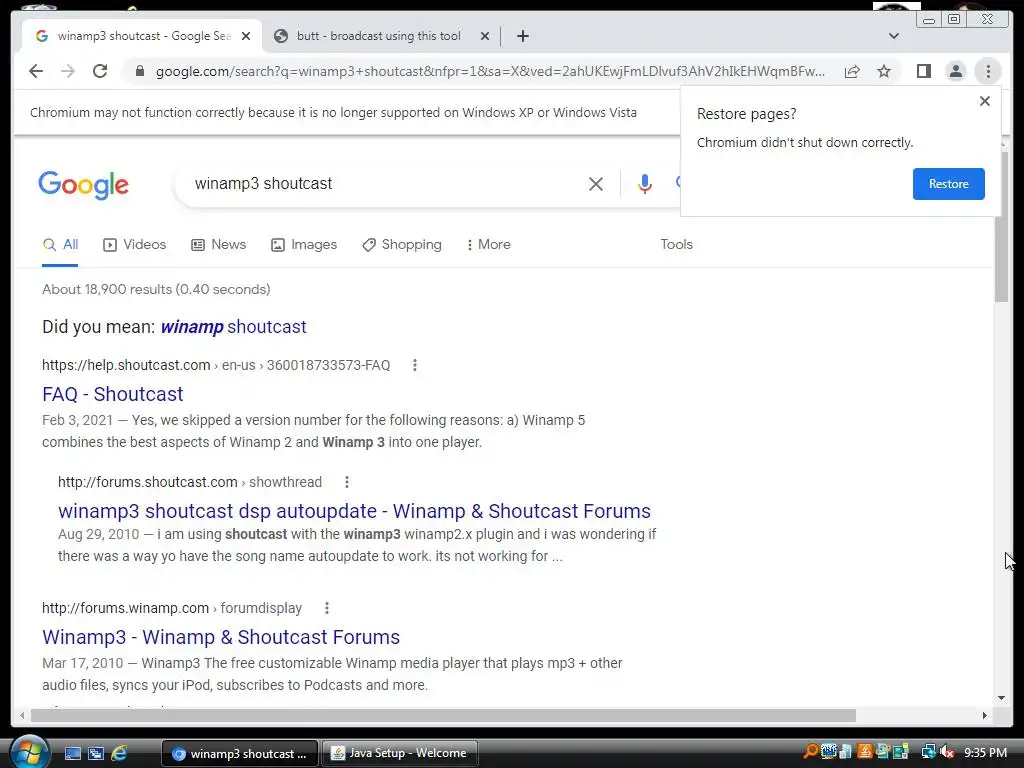Reload the page with the refresh icon
Image resolution: width=1024 pixels, height=768 pixels.
[100, 71]
